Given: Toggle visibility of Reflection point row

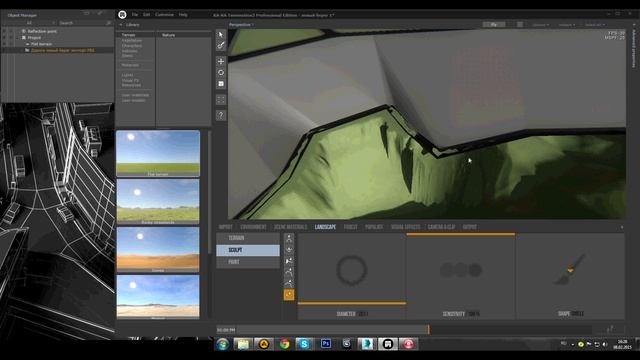Looking at the screenshot, I should [x=4, y=31].
